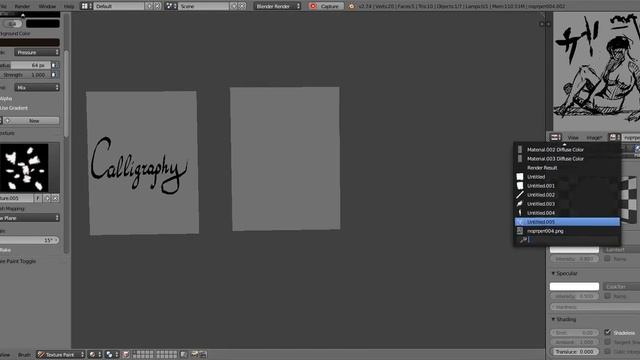Image resolution: width=640 pixels, height=360 pixels.
Task: Open the Render menu
Action: (22, 6)
